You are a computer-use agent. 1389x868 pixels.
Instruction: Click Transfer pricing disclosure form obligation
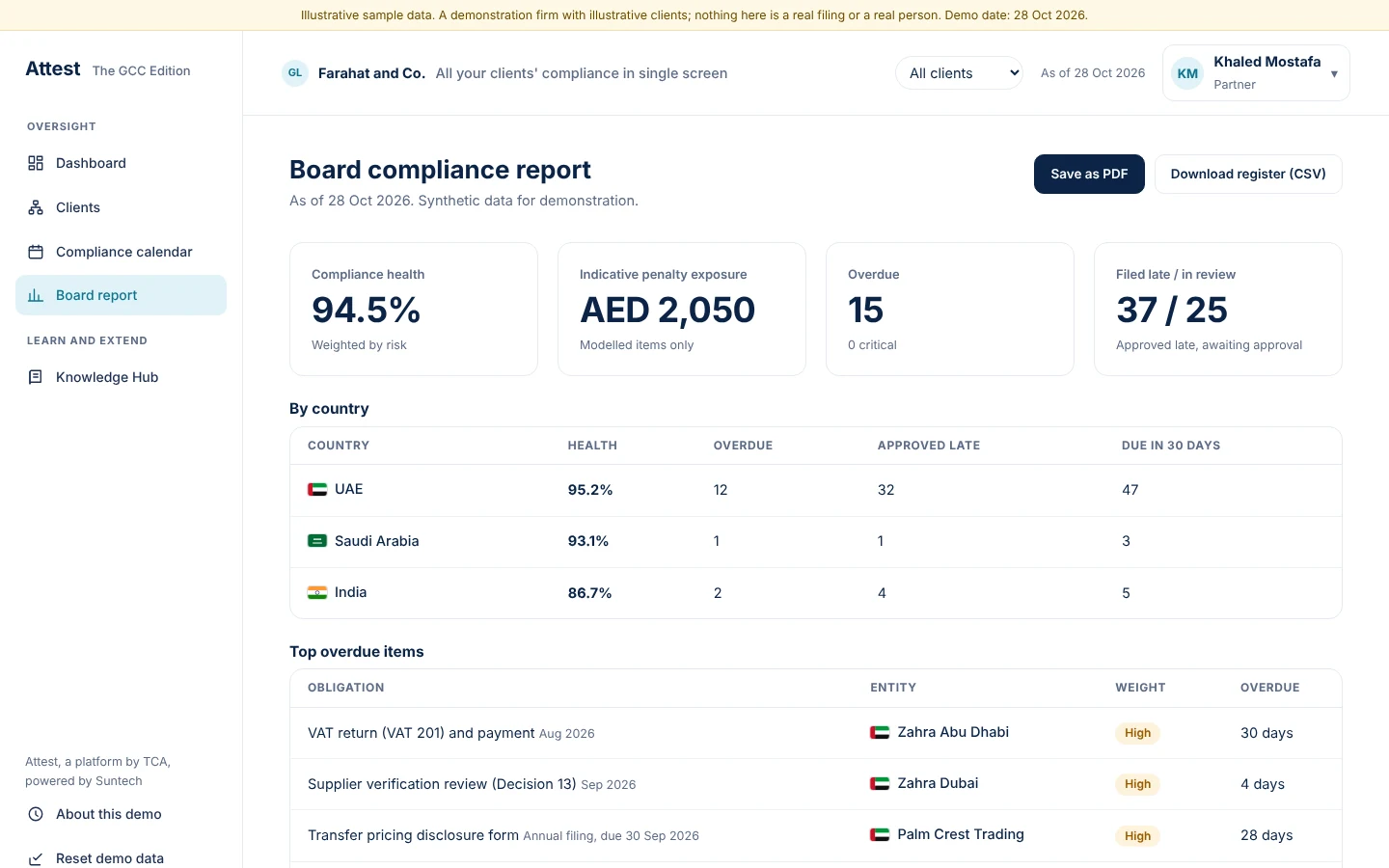click(413, 835)
